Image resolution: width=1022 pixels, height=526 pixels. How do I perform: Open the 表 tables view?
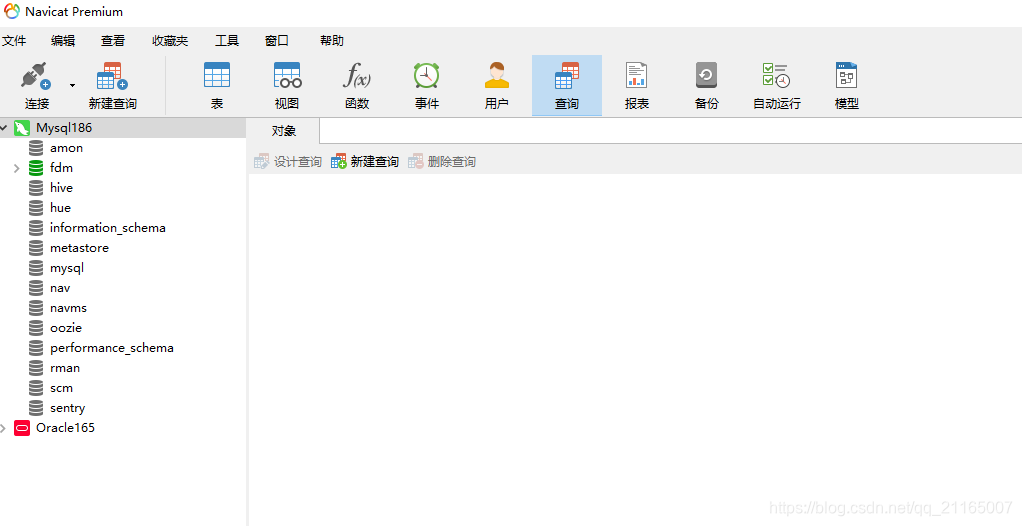(217, 85)
